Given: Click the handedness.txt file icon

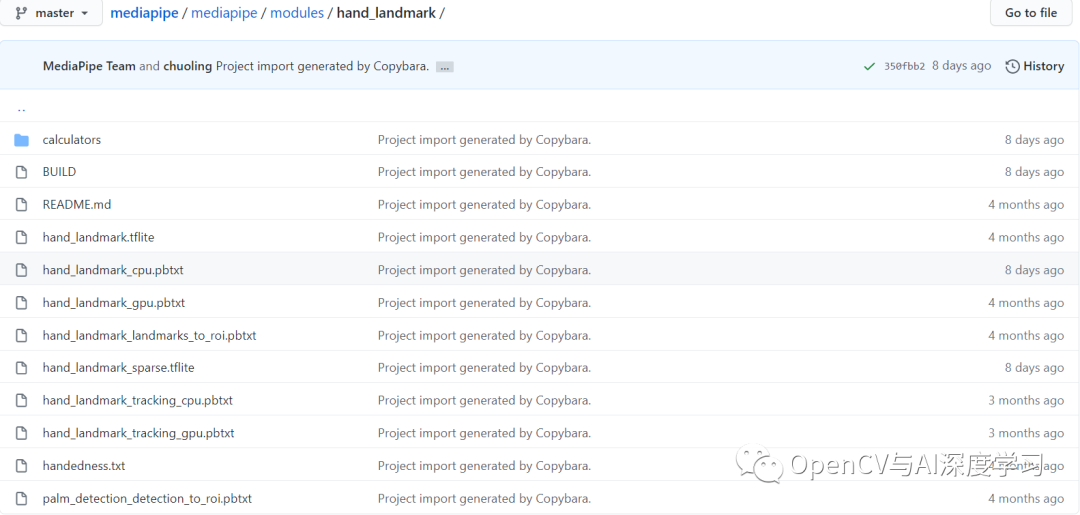Looking at the screenshot, I should [21, 466].
